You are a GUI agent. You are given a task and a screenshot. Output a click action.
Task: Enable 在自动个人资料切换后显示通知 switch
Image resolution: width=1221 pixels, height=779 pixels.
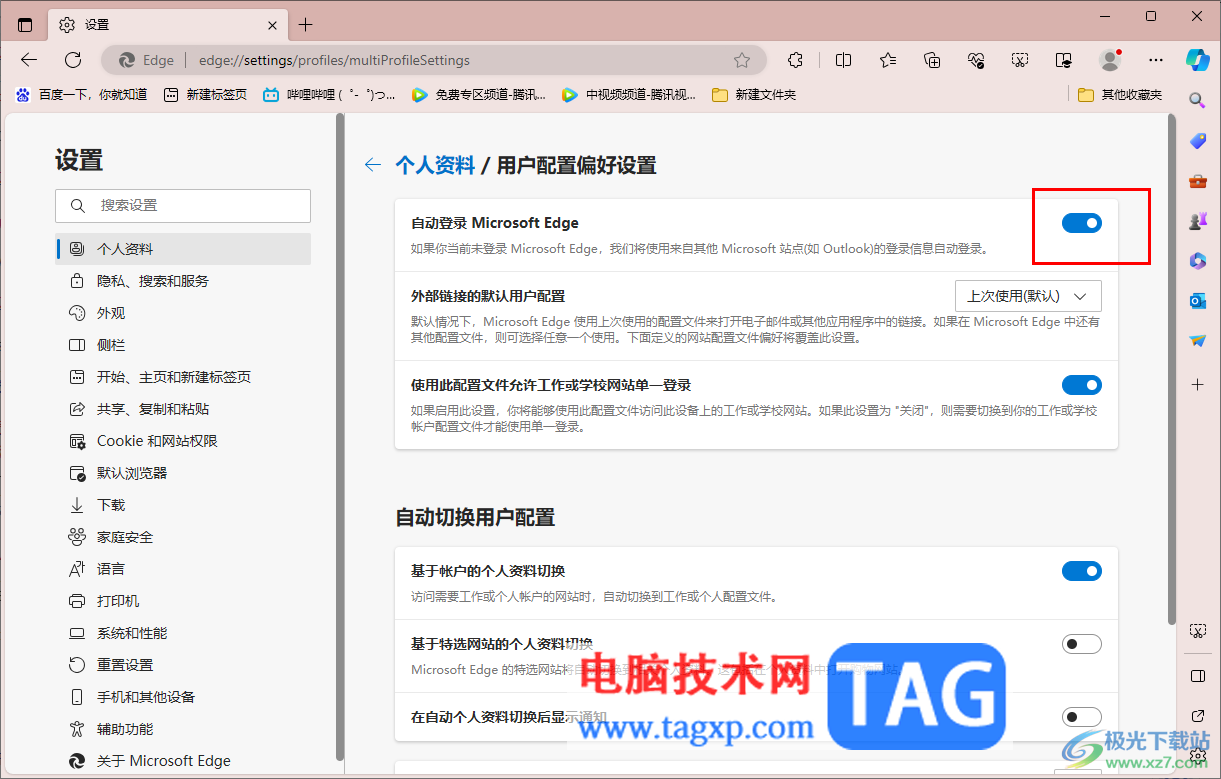point(1082,716)
